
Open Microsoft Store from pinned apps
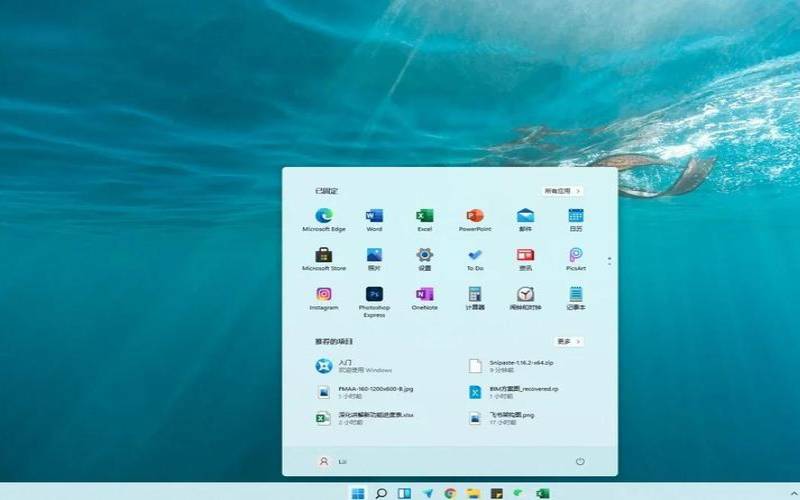coord(323,259)
